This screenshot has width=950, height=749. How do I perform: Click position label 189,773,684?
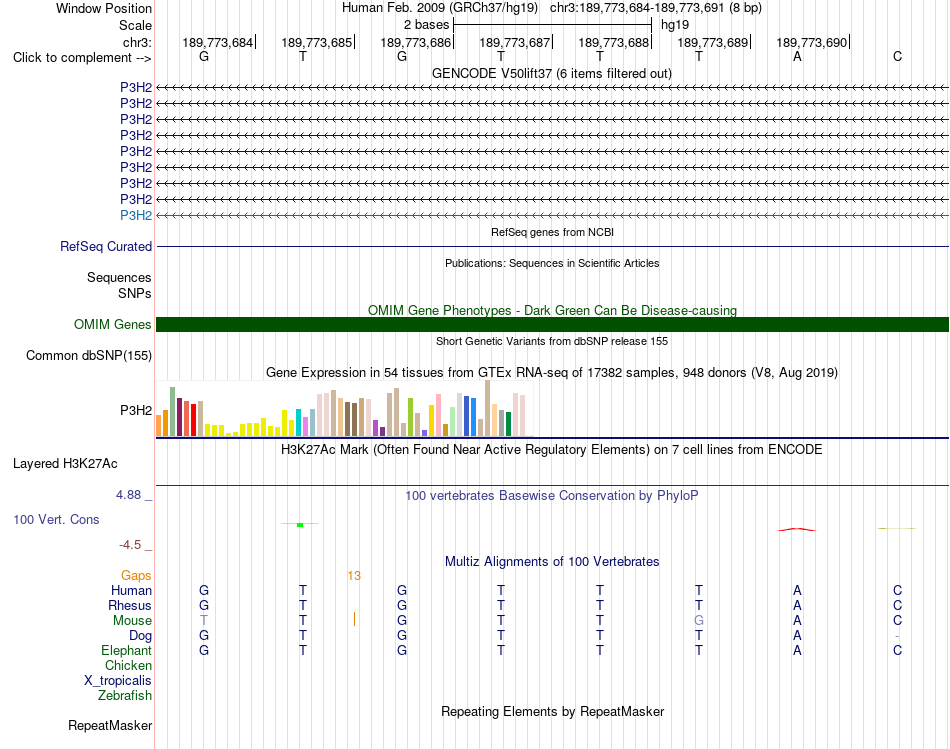click(x=218, y=42)
